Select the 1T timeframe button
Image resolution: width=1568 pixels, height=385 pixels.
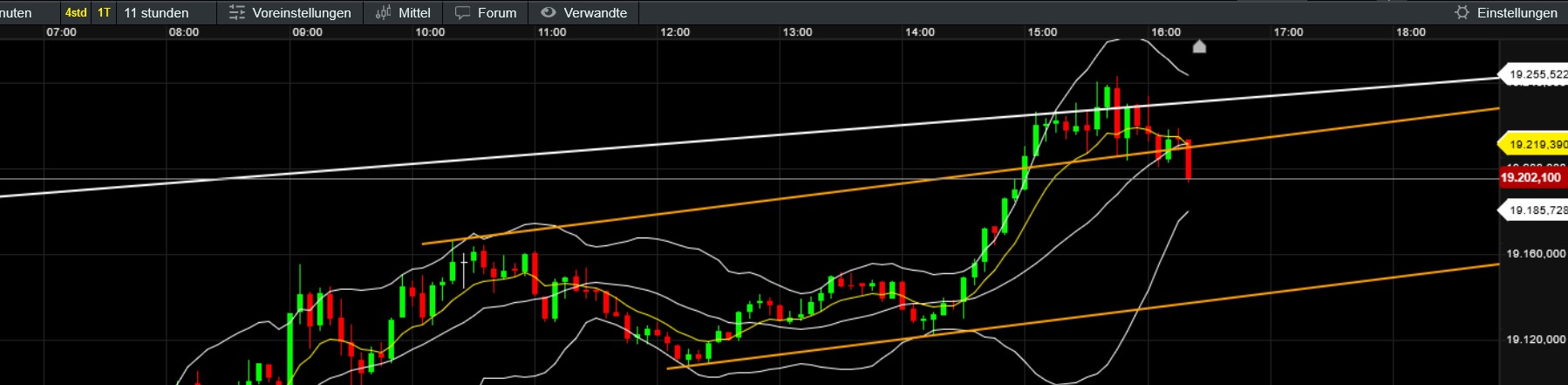click(104, 12)
